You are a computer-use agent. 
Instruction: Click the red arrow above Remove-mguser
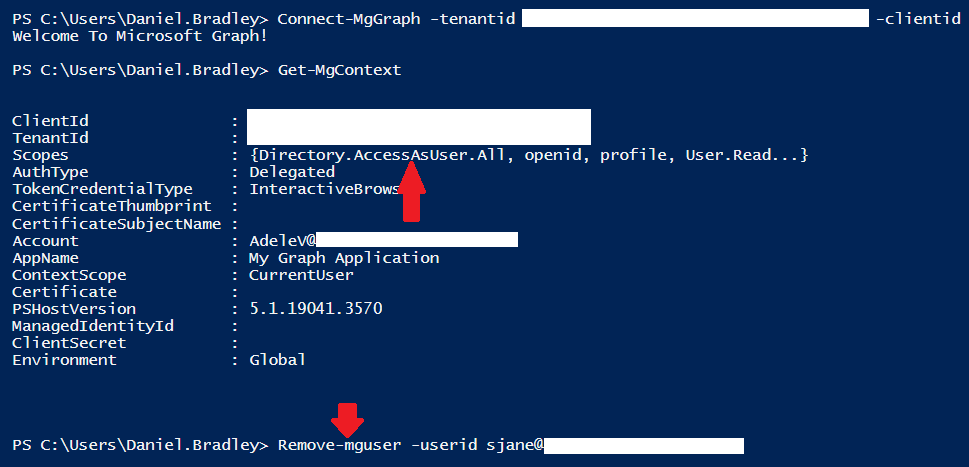pyautogui.click(x=347, y=419)
